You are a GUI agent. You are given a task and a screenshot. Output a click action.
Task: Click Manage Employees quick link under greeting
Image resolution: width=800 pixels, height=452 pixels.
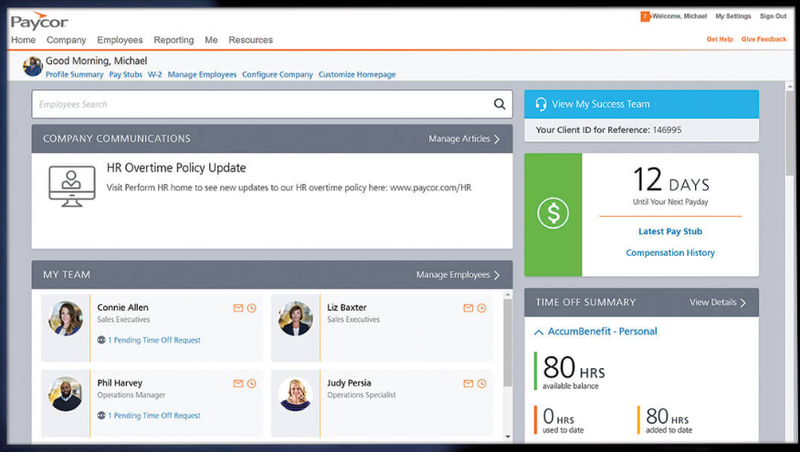coord(202,74)
